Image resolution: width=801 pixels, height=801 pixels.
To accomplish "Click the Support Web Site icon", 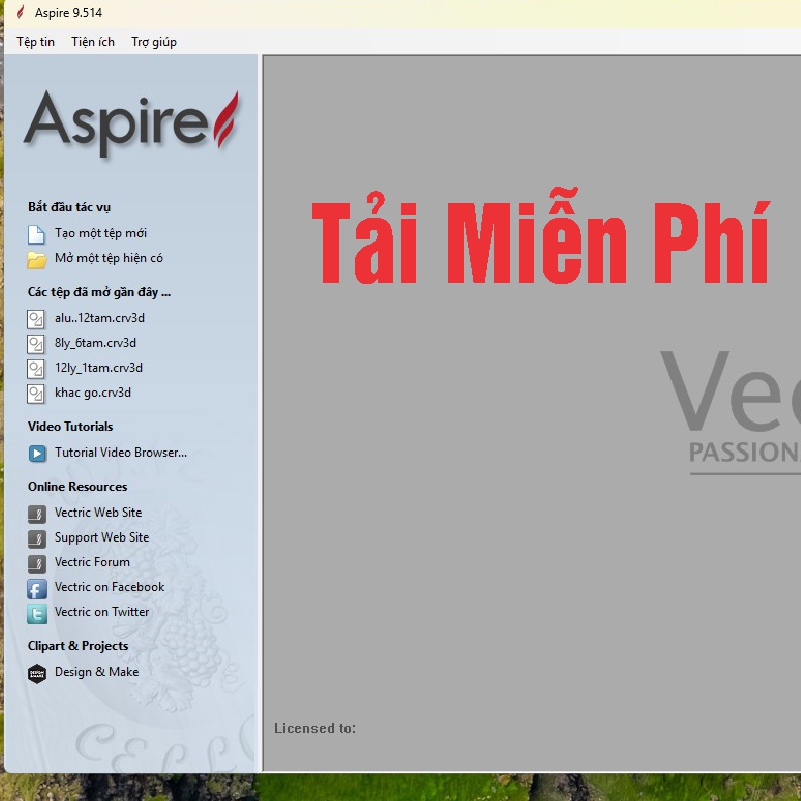I will [x=36, y=537].
